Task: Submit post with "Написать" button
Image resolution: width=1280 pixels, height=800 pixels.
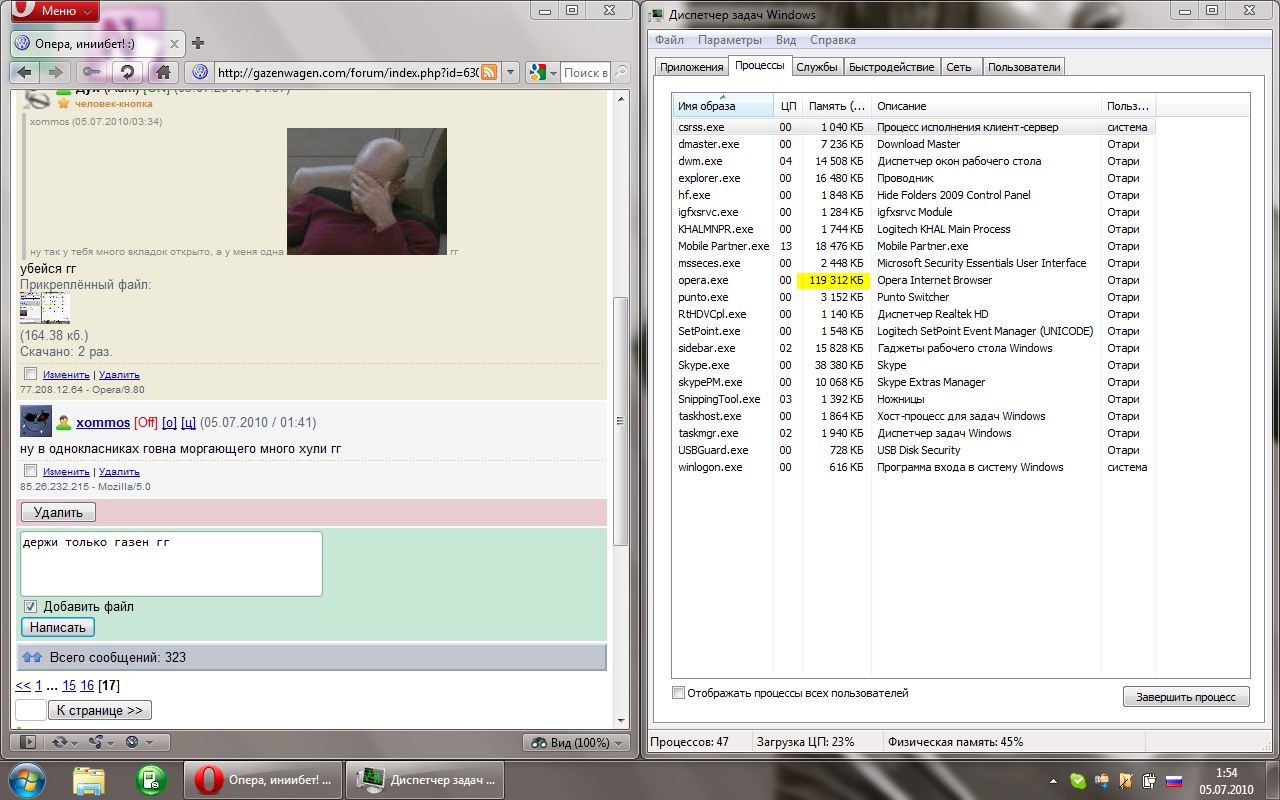Action: pyautogui.click(x=58, y=627)
